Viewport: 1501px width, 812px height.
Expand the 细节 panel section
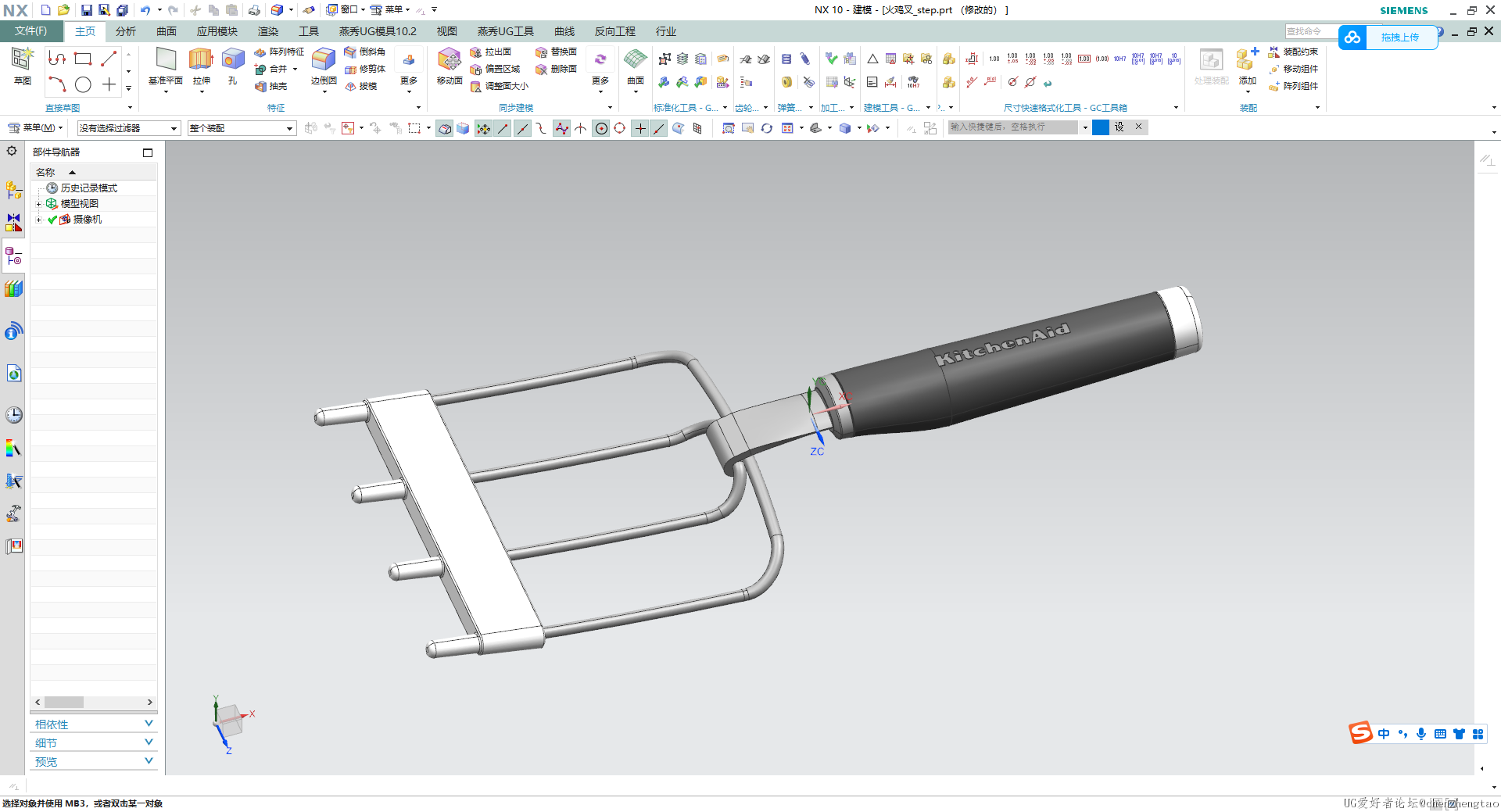(94, 743)
